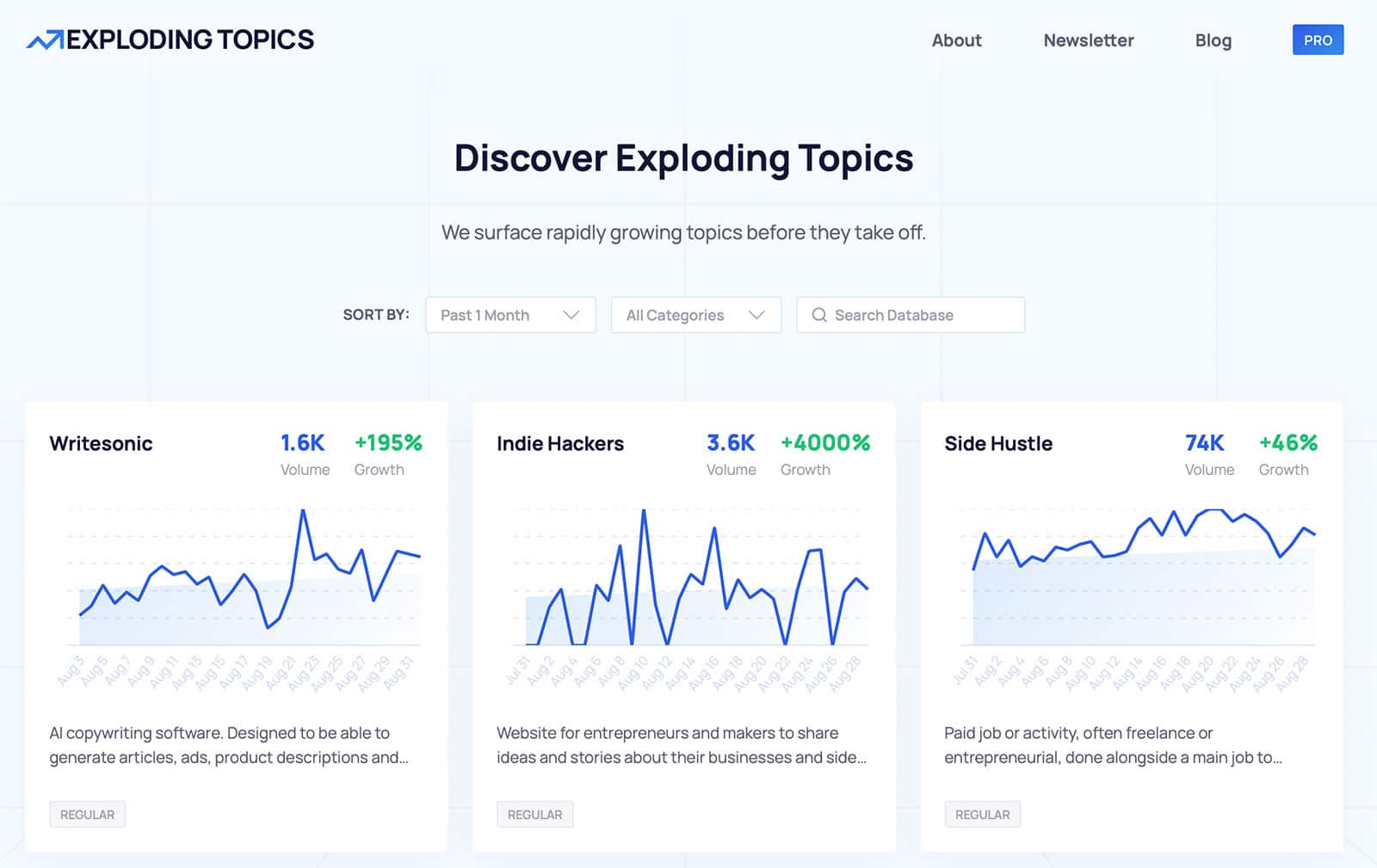Click the Side Hustle paid job description
The image size is (1377, 868).
coord(1113,745)
